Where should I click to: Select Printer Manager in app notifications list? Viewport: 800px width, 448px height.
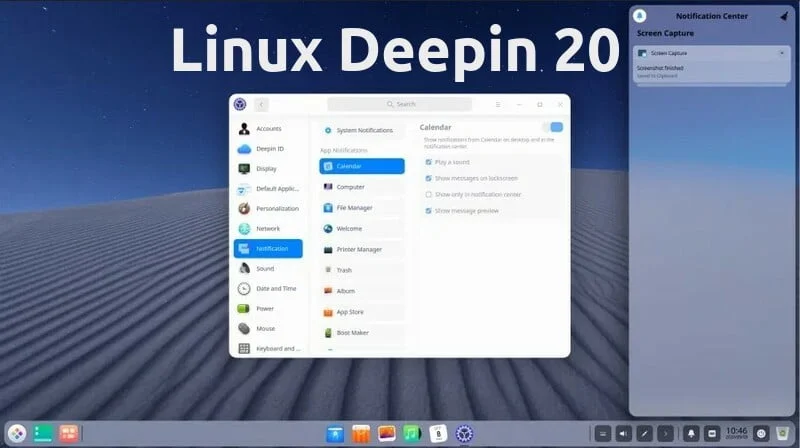coord(362,250)
